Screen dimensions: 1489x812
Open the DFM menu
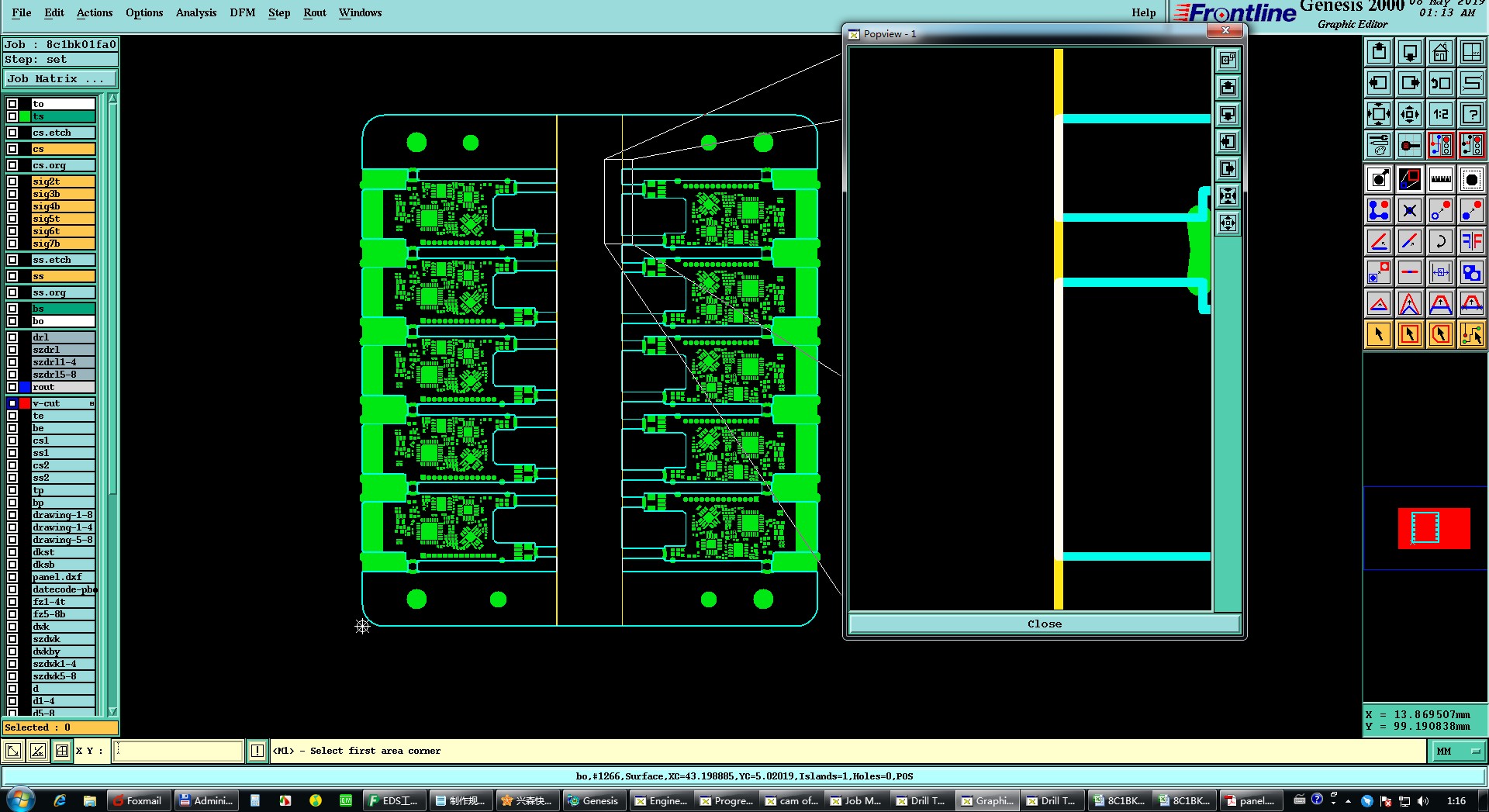click(x=243, y=12)
